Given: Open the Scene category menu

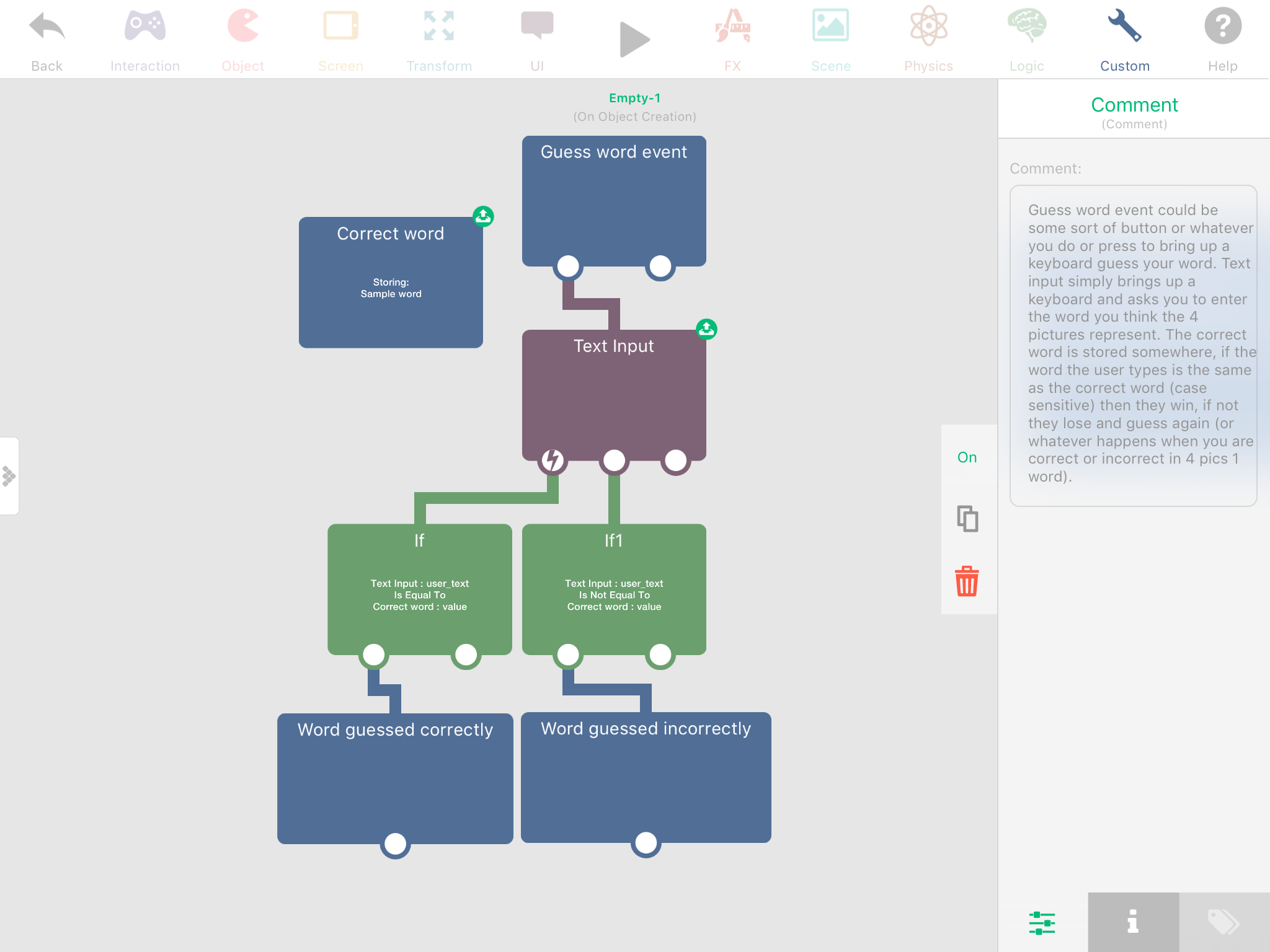Looking at the screenshot, I should (830, 27).
